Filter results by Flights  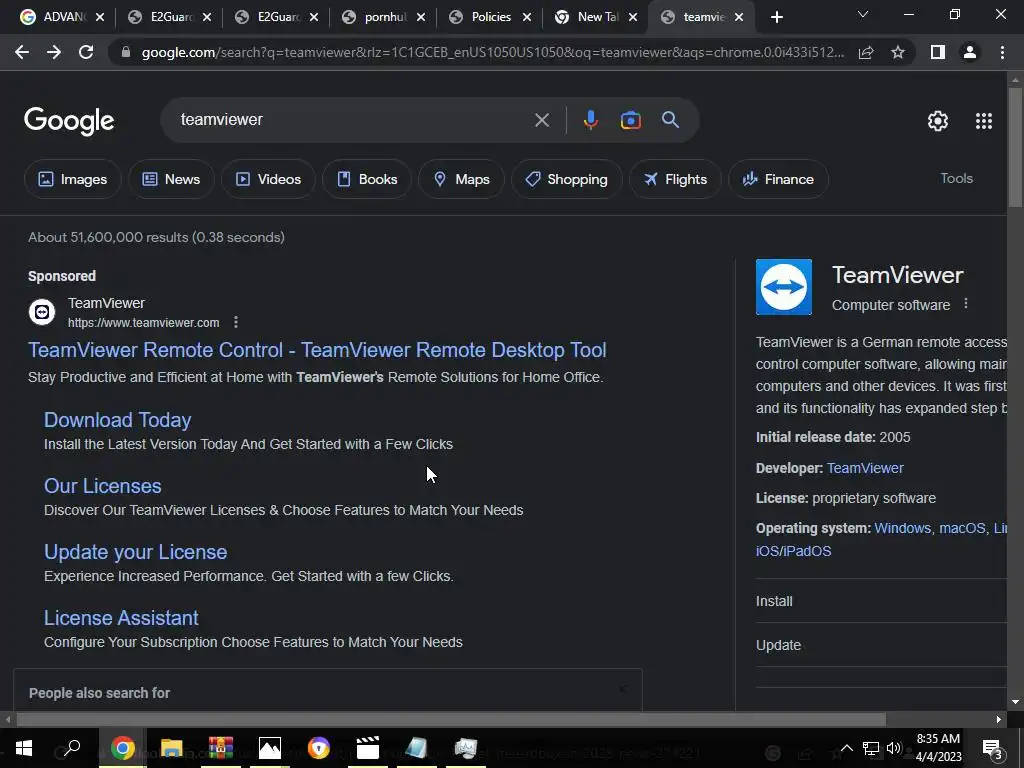click(675, 179)
